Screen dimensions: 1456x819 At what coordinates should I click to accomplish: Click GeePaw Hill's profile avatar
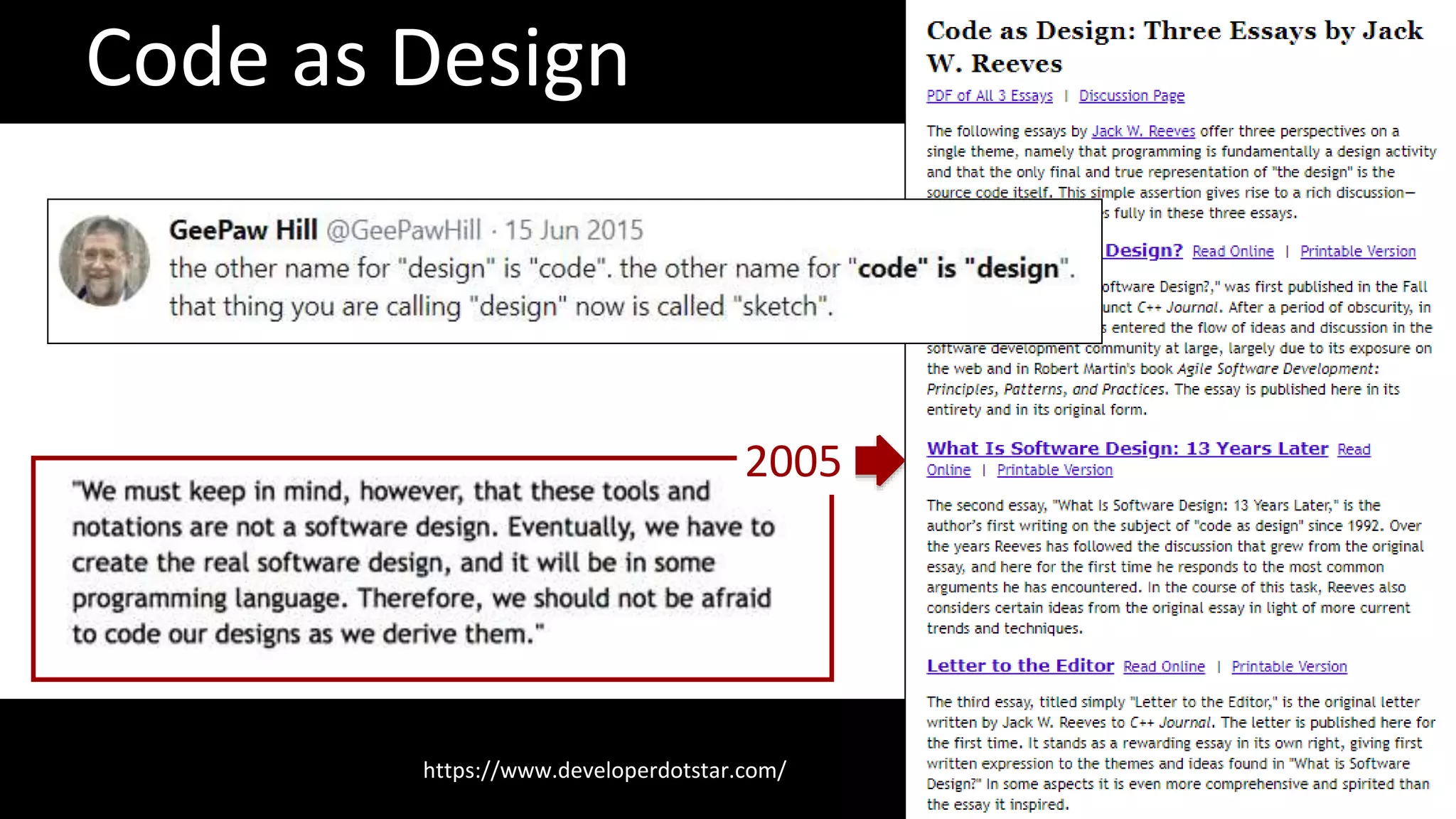[x=104, y=261]
